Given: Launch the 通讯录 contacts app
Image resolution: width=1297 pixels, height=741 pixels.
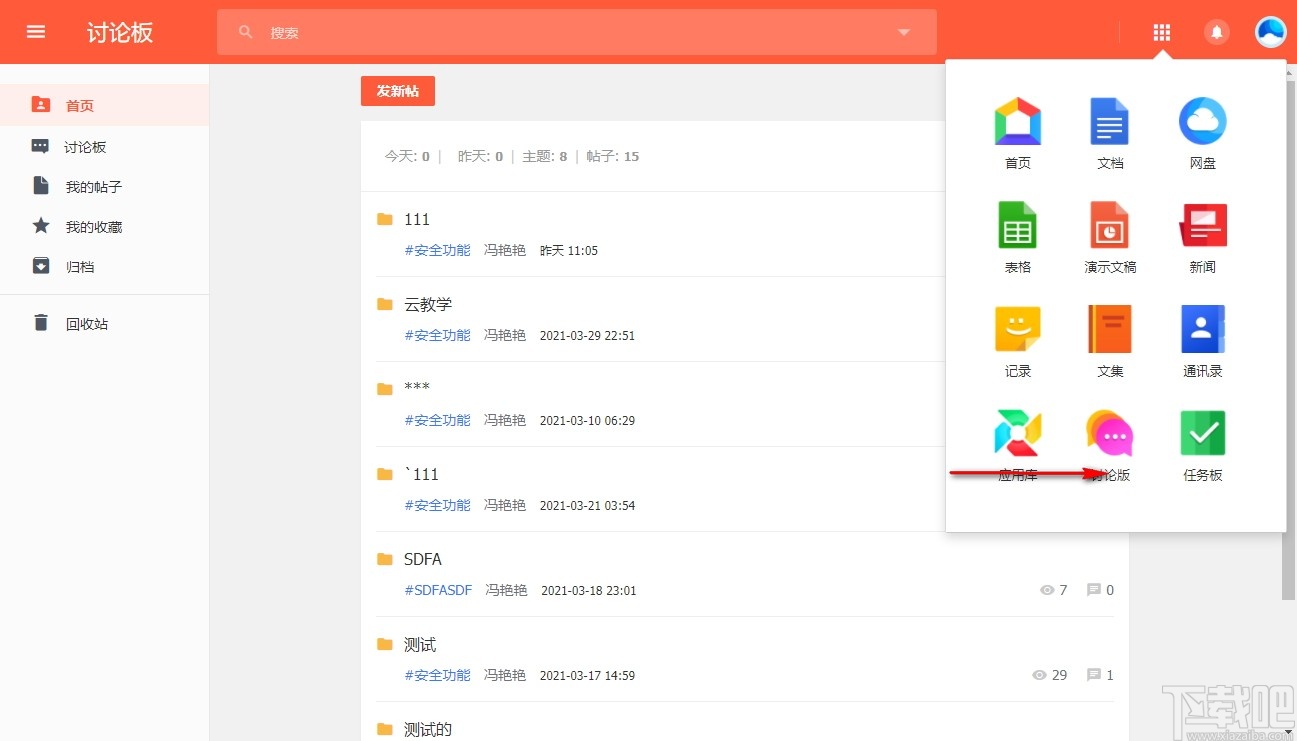Looking at the screenshot, I should pyautogui.click(x=1203, y=342).
